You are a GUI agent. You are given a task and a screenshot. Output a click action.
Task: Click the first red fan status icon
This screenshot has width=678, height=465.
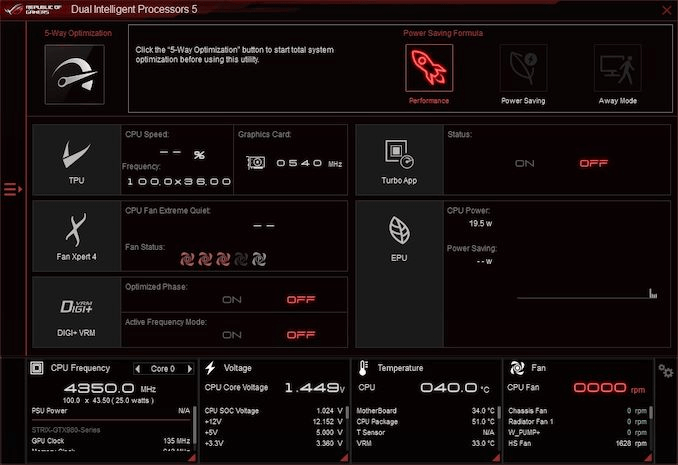187,259
